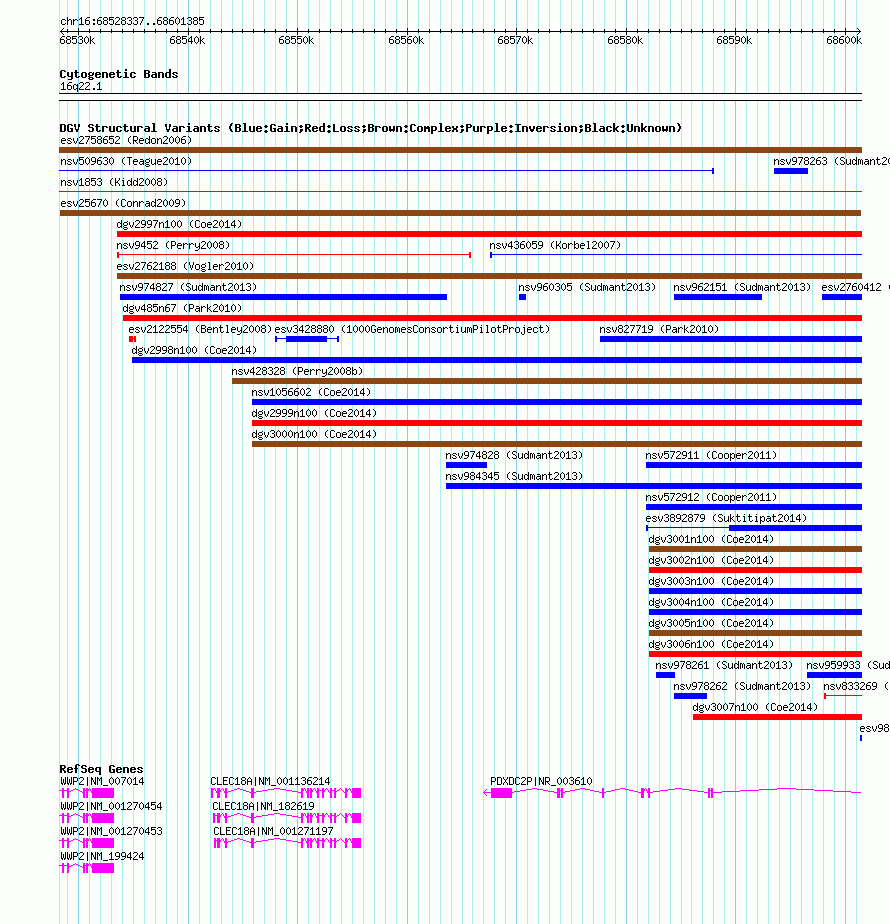Click the nsv428328 (Perry2008b) label
The width and height of the screenshot is (890, 924).
pos(297,371)
